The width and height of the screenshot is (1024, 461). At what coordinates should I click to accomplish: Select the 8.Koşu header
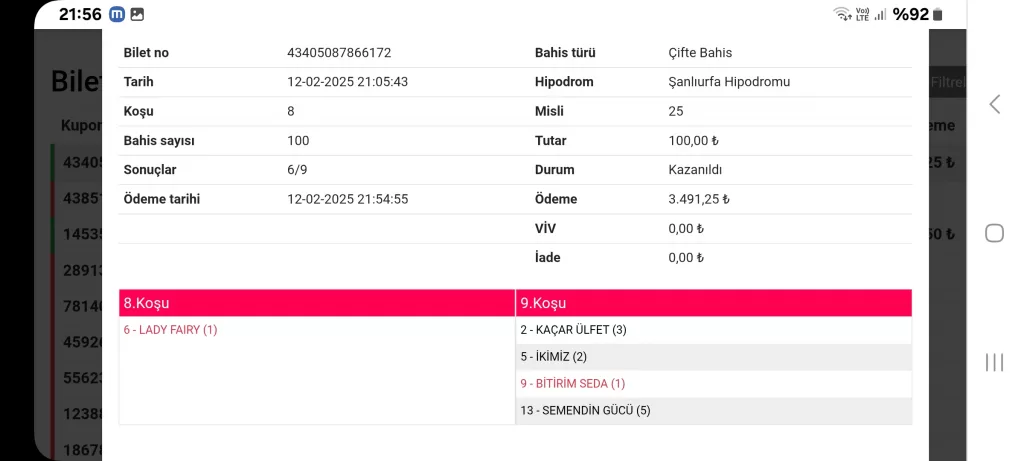[316, 303]
